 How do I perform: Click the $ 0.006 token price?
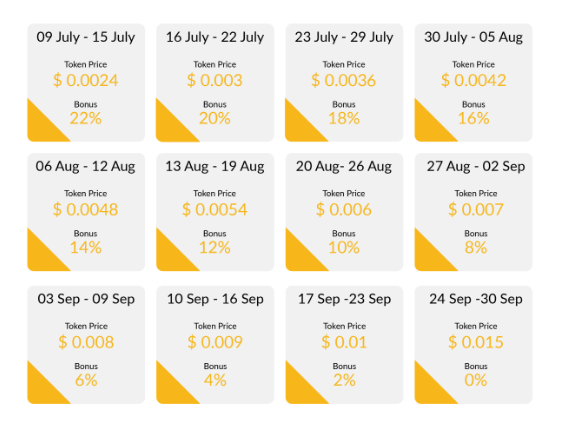(x=344, y=209)
